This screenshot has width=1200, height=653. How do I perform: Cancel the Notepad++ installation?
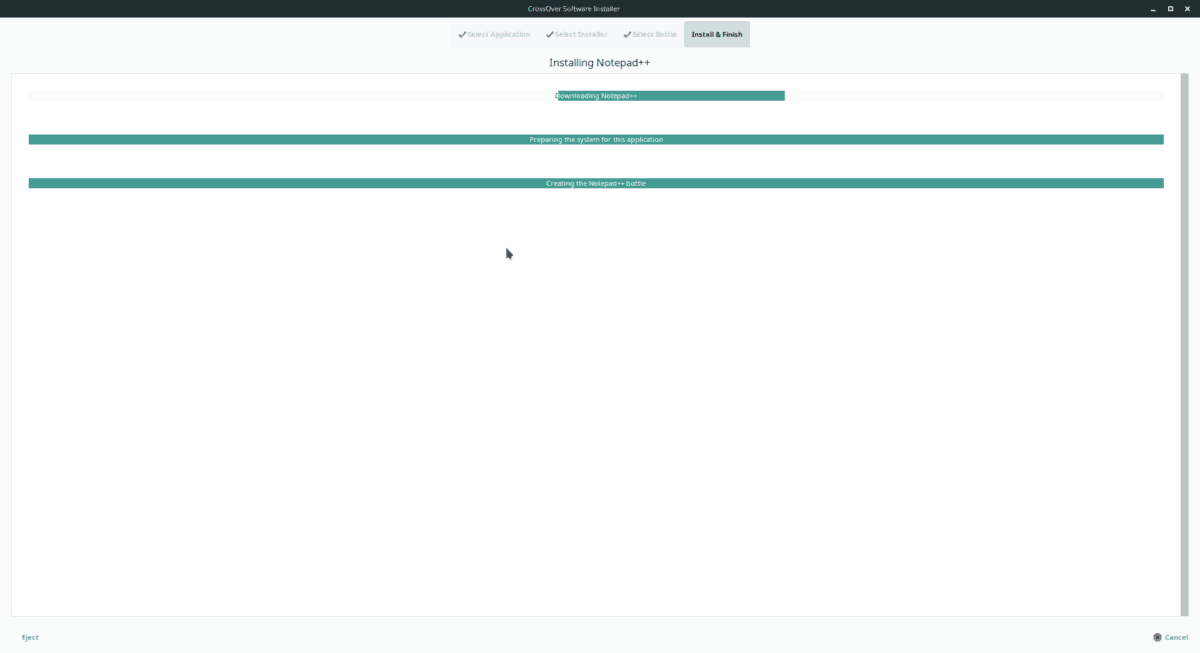1175,637
